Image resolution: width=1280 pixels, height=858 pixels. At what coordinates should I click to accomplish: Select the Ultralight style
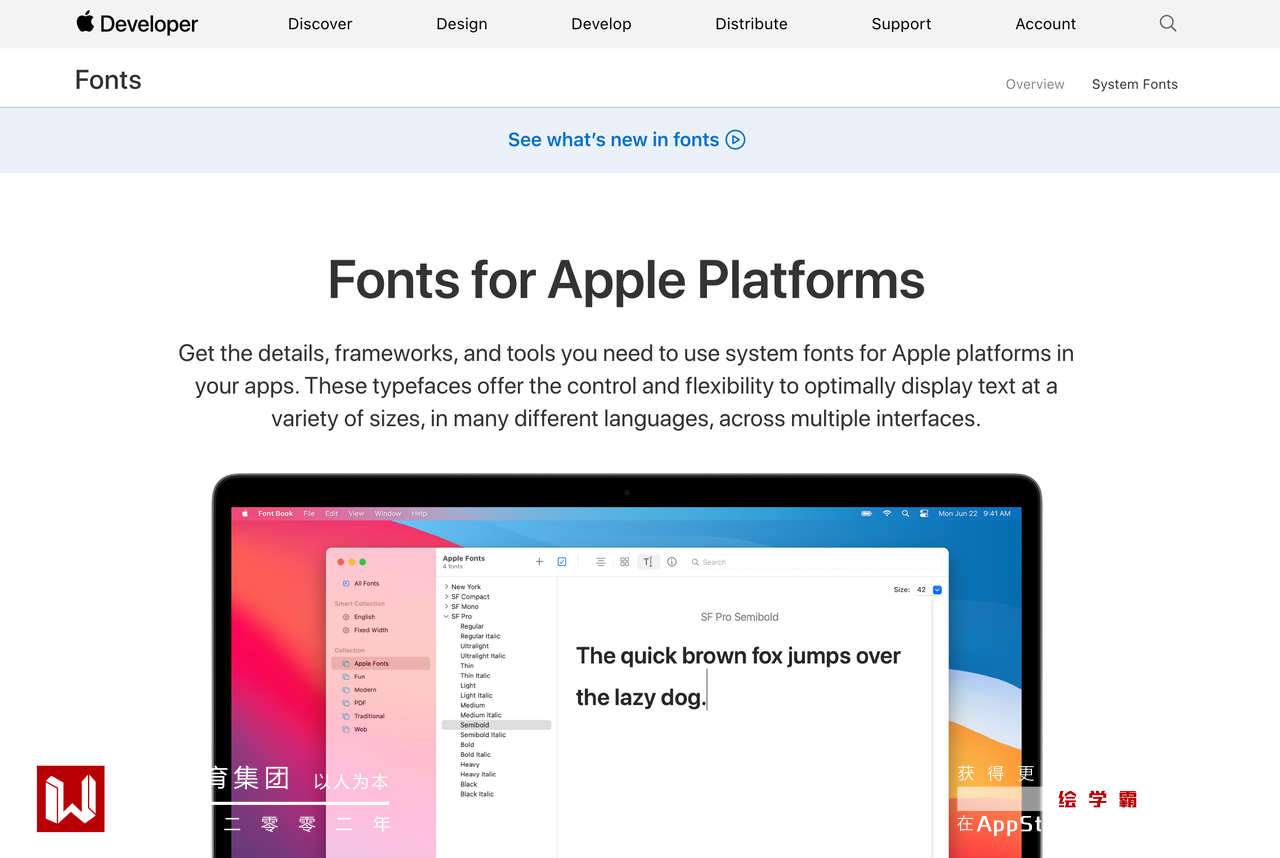475,646
